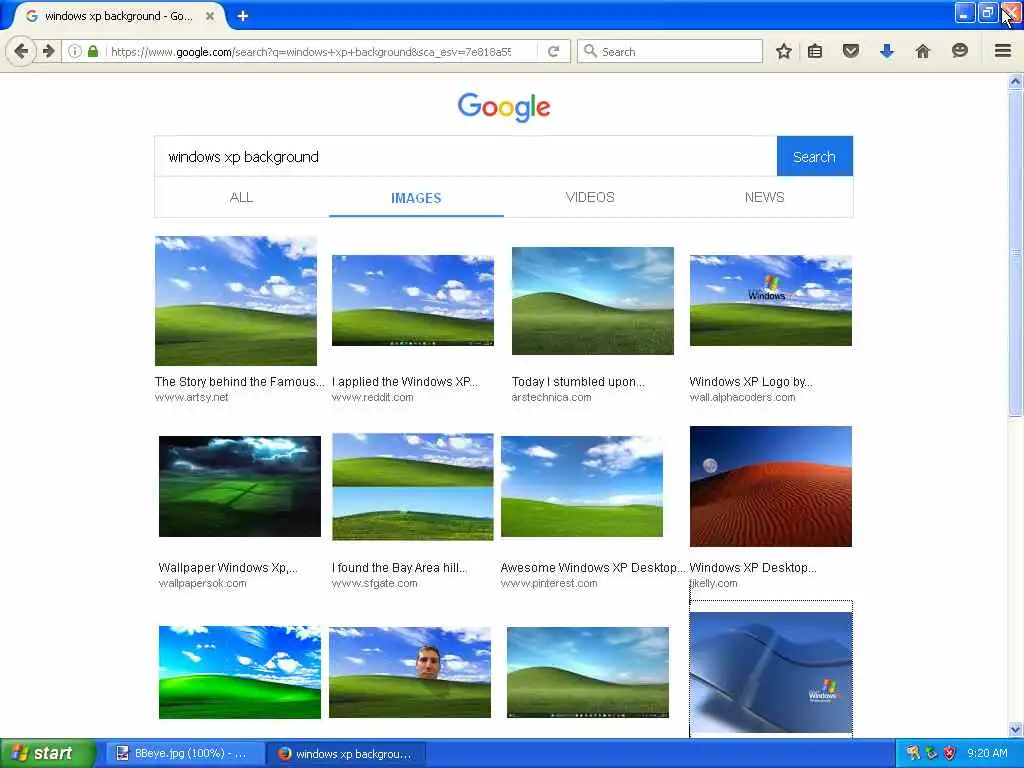Open the reddit.com wallpaper thumbnail
The width and height of the screenshot is (1024, 768).
(x=413, y=300)
